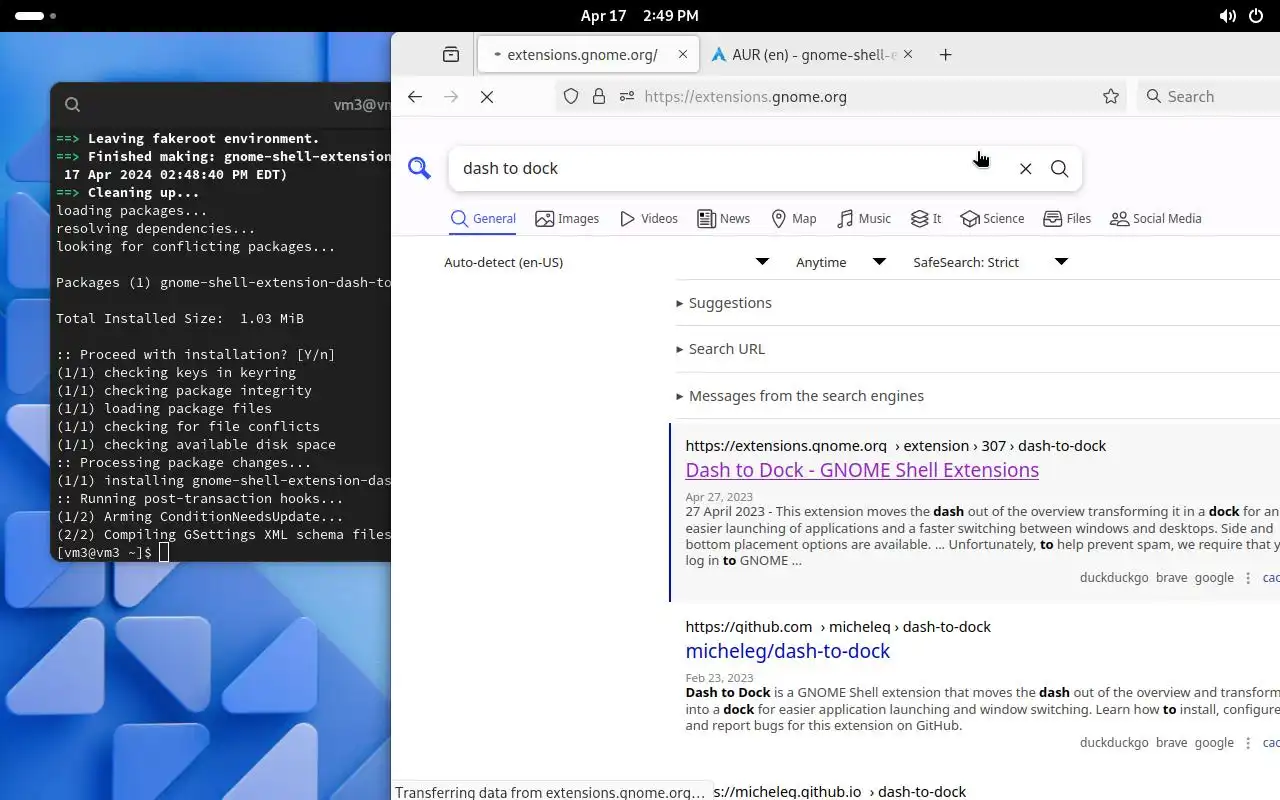Open the top bar clock Apr 17 2:49 PM

(640, 16)
